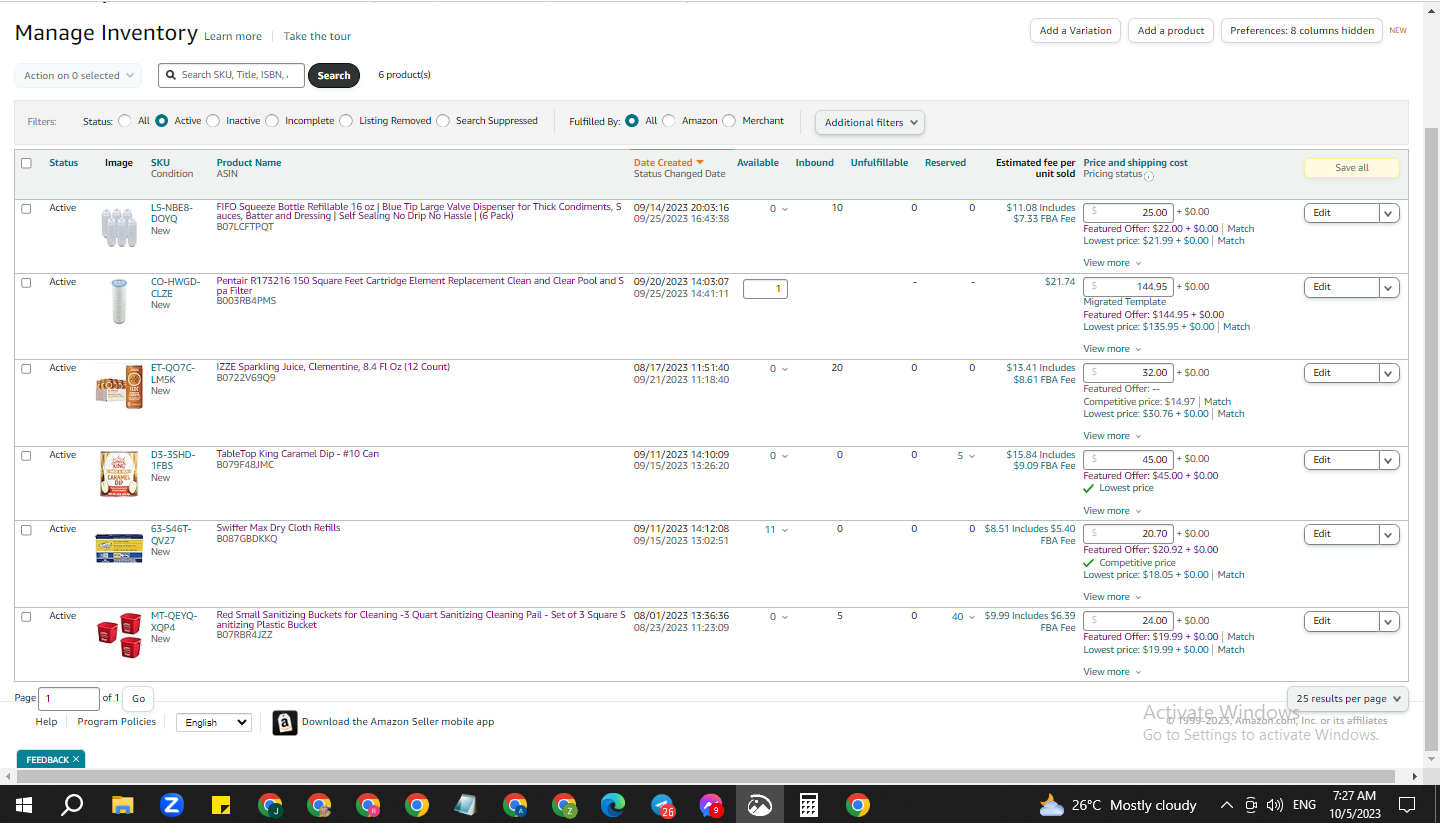1440x823 pixels.
Task: Filter Fulfilled By Amazon
Action: [669, 121]
